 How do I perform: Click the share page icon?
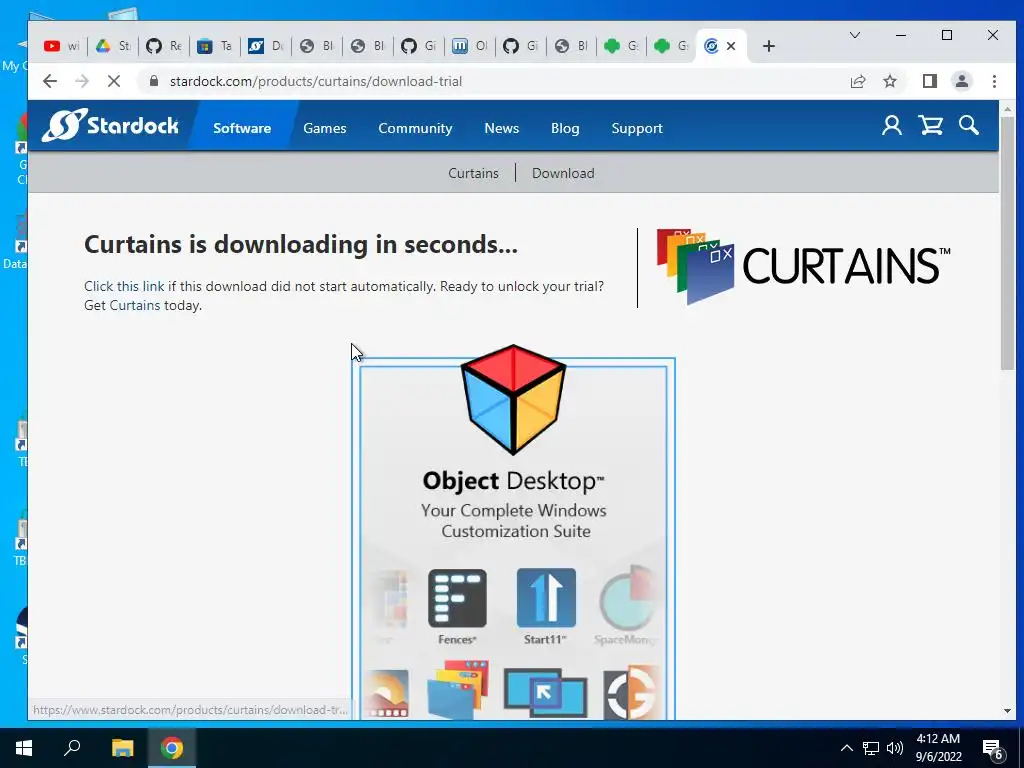857,81
